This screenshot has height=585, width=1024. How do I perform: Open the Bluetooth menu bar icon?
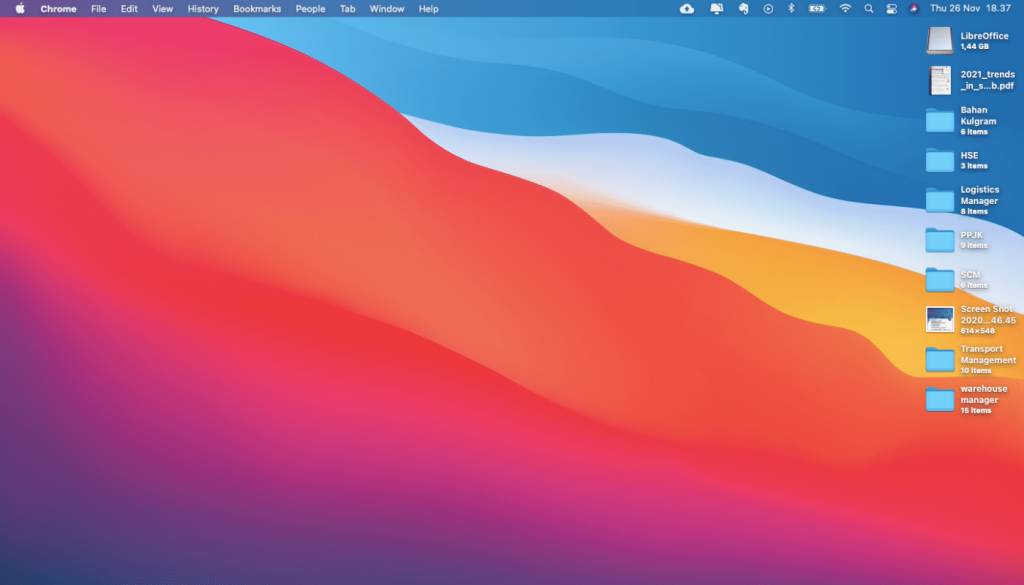791,8
